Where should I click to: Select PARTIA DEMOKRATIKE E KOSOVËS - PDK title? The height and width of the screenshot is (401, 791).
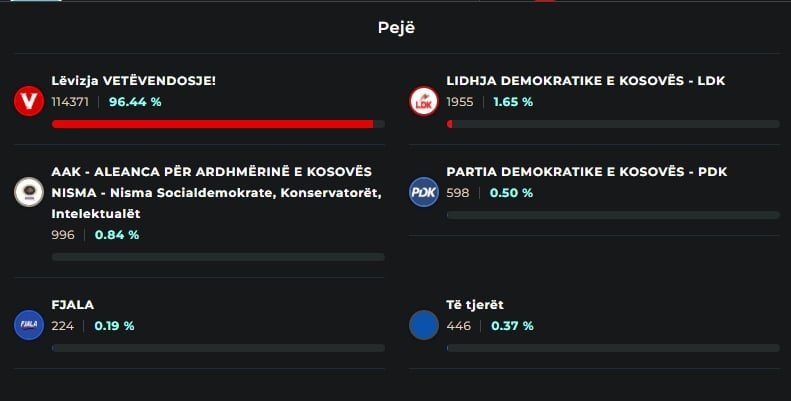586,171
